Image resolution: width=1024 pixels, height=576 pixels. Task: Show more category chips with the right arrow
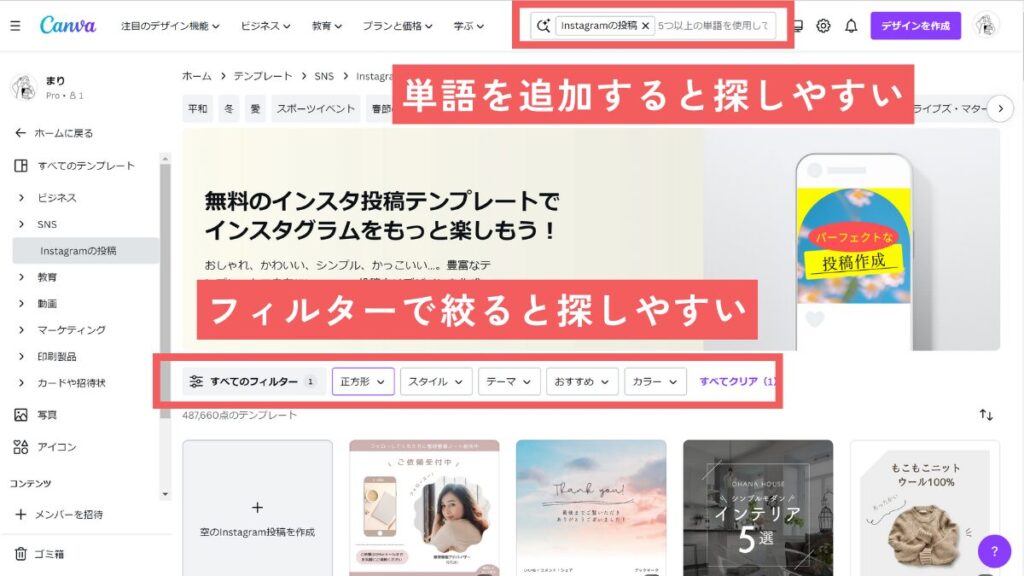[1000, 108]
